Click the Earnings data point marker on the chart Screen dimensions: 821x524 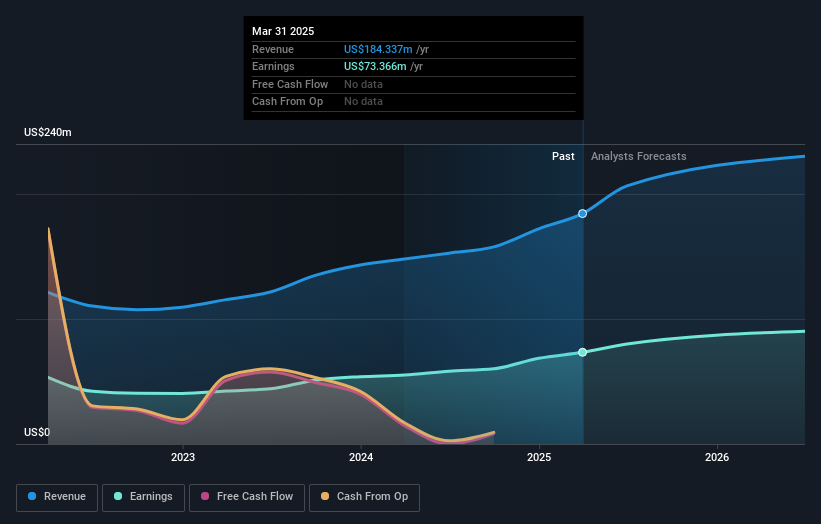point(582,352)
